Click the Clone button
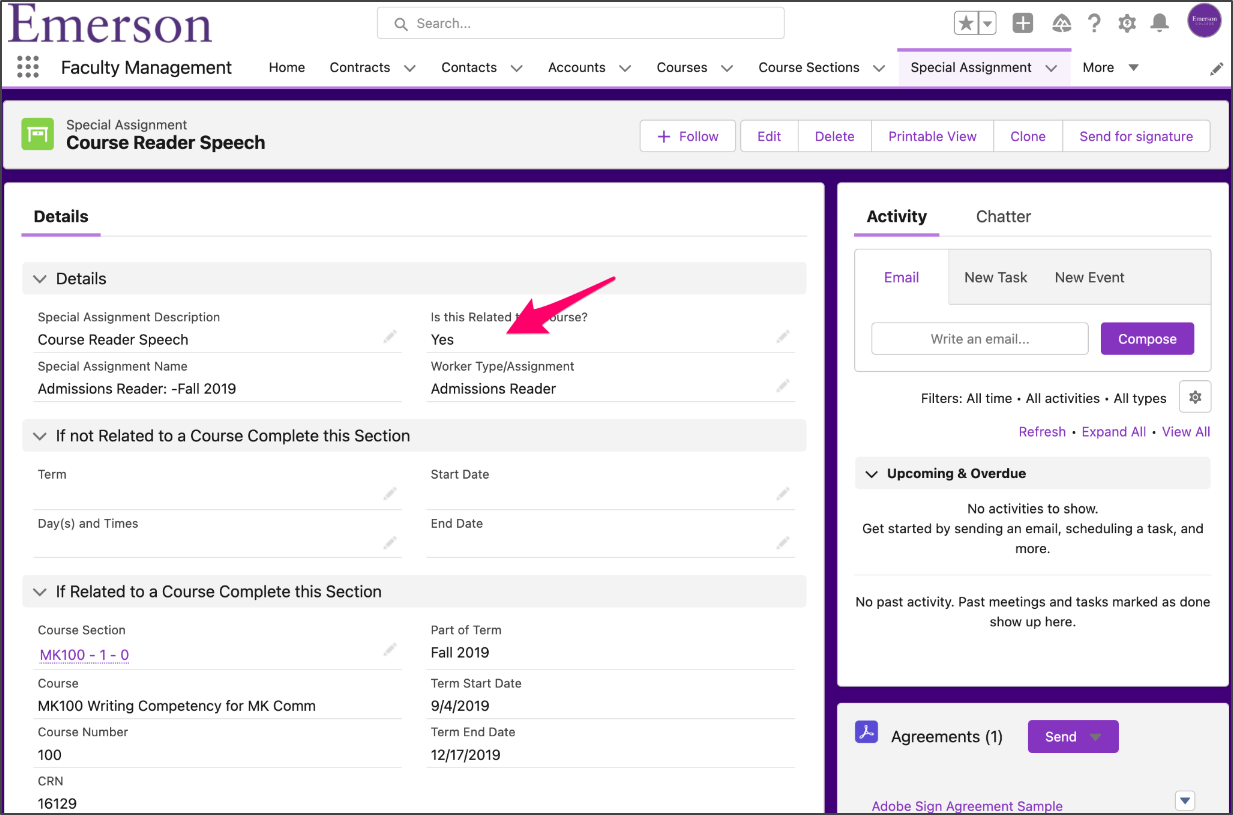This screenshot has height=815, width=1233. point(1028,136)
